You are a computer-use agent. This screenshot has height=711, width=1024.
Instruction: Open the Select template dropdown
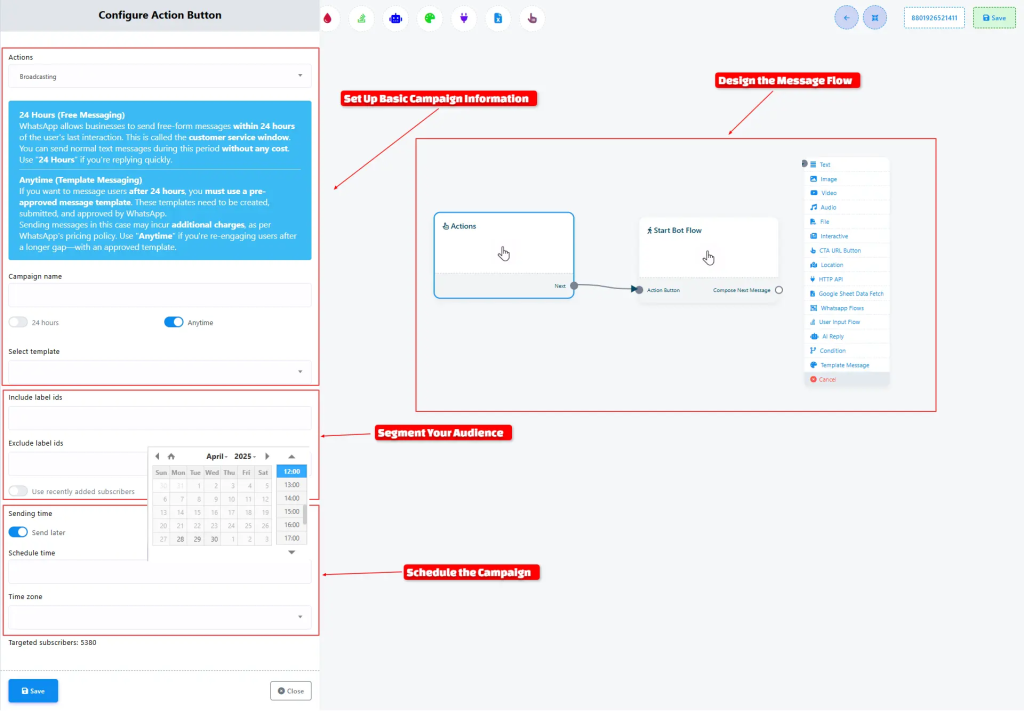[159, 371]
